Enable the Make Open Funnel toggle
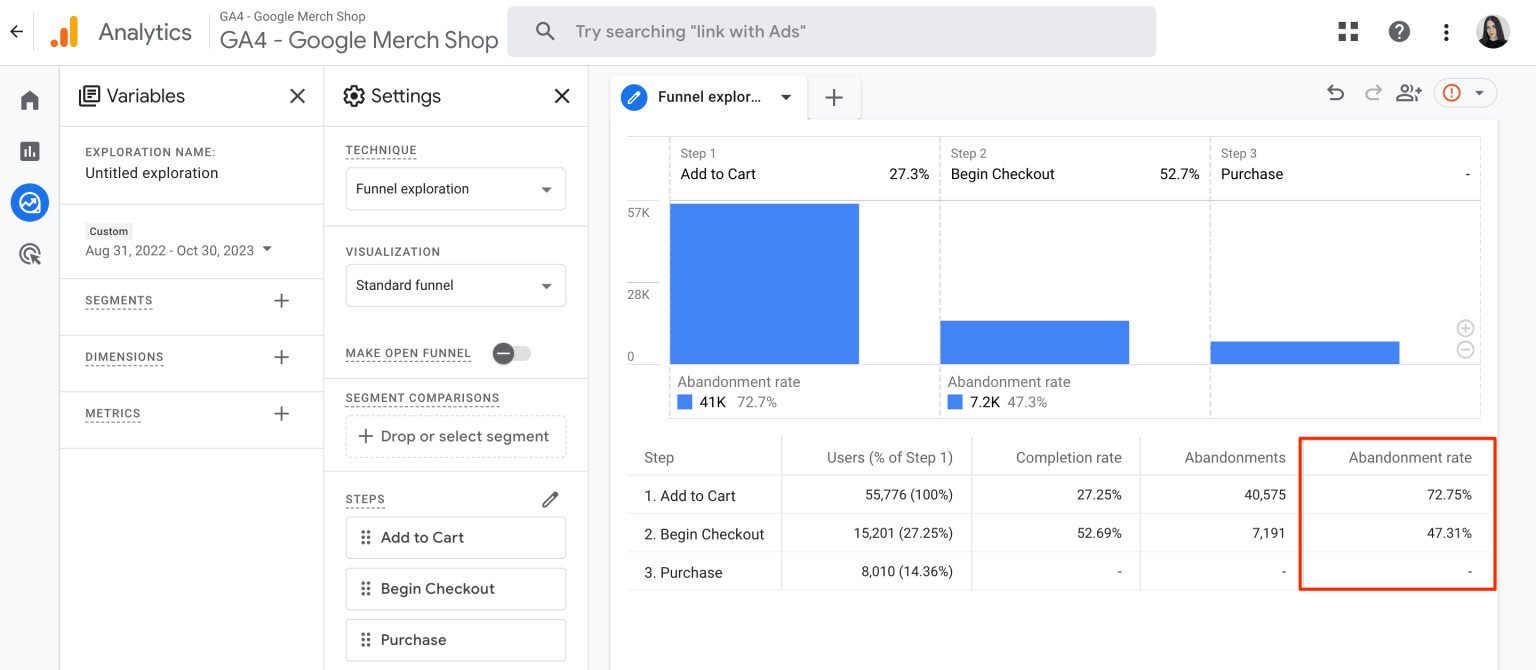Image resolution: width=1536 pixels, height=670 pixels. pyautogui.click(x=511, y=353)
